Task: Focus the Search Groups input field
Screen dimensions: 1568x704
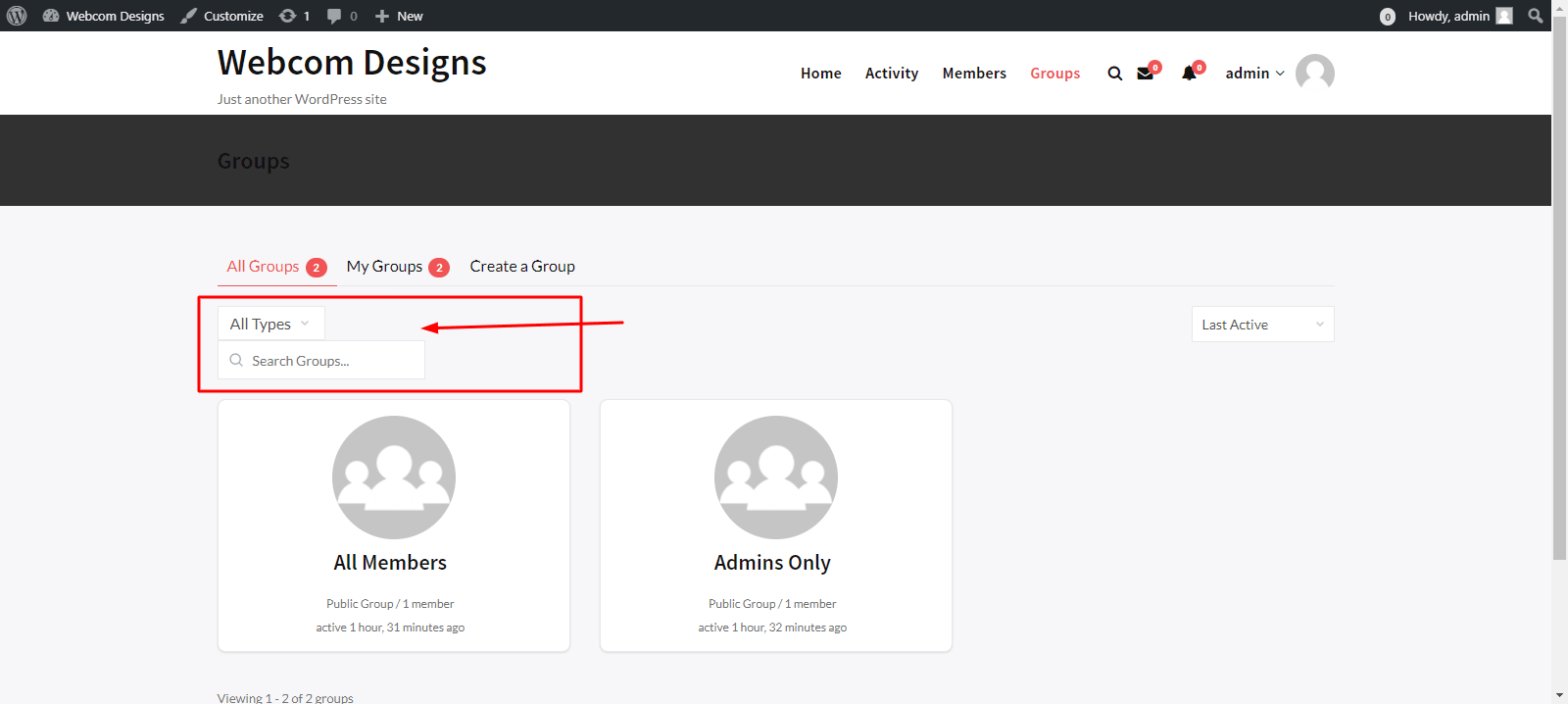Action: (x=321, y=361)
